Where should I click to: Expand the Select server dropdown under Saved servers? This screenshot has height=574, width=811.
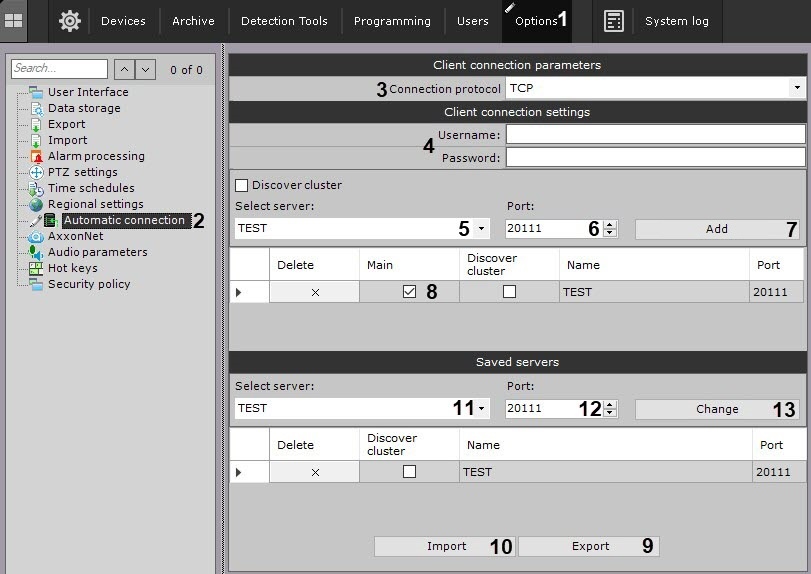[x=481, y=409]
